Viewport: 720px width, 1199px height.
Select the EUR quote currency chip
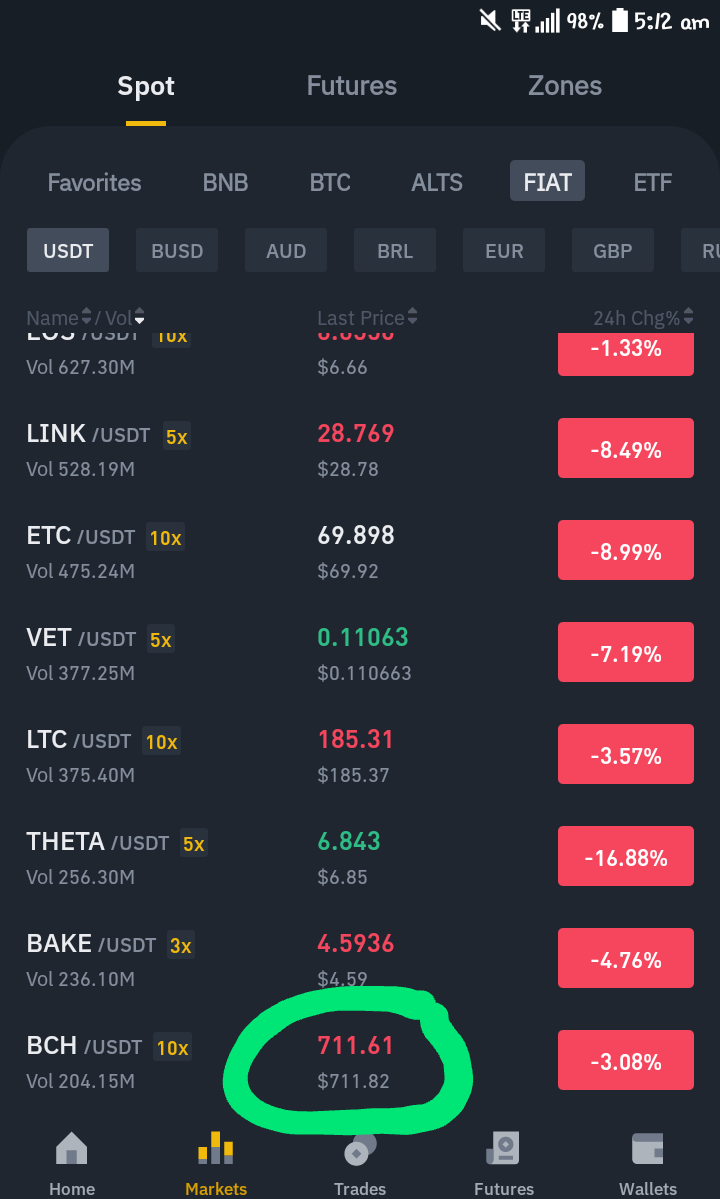[504, 250]
